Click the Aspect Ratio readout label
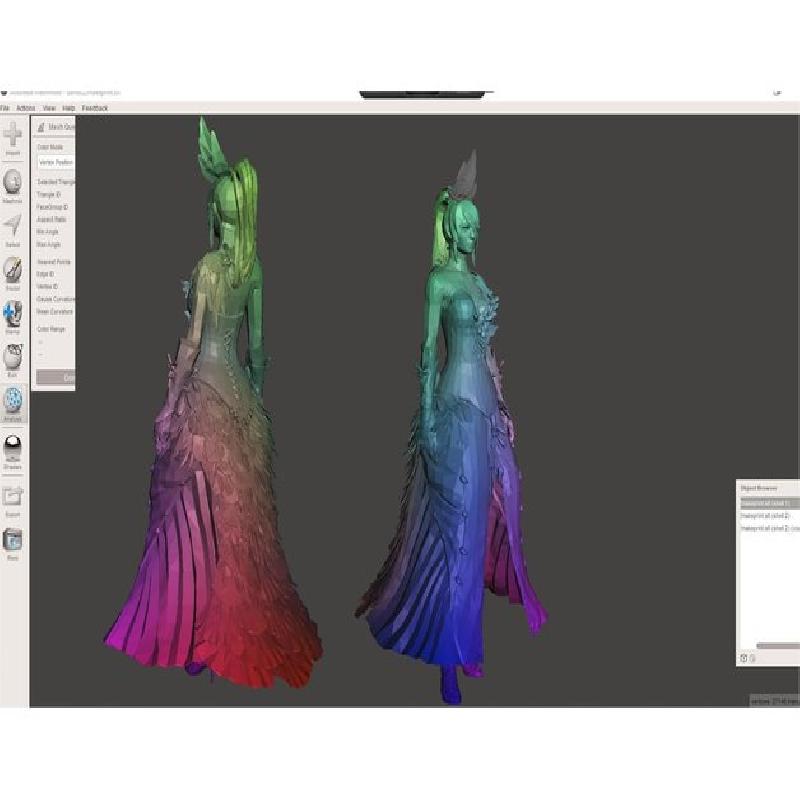Viewport: 800px width, 800px height. pos(52,219)
